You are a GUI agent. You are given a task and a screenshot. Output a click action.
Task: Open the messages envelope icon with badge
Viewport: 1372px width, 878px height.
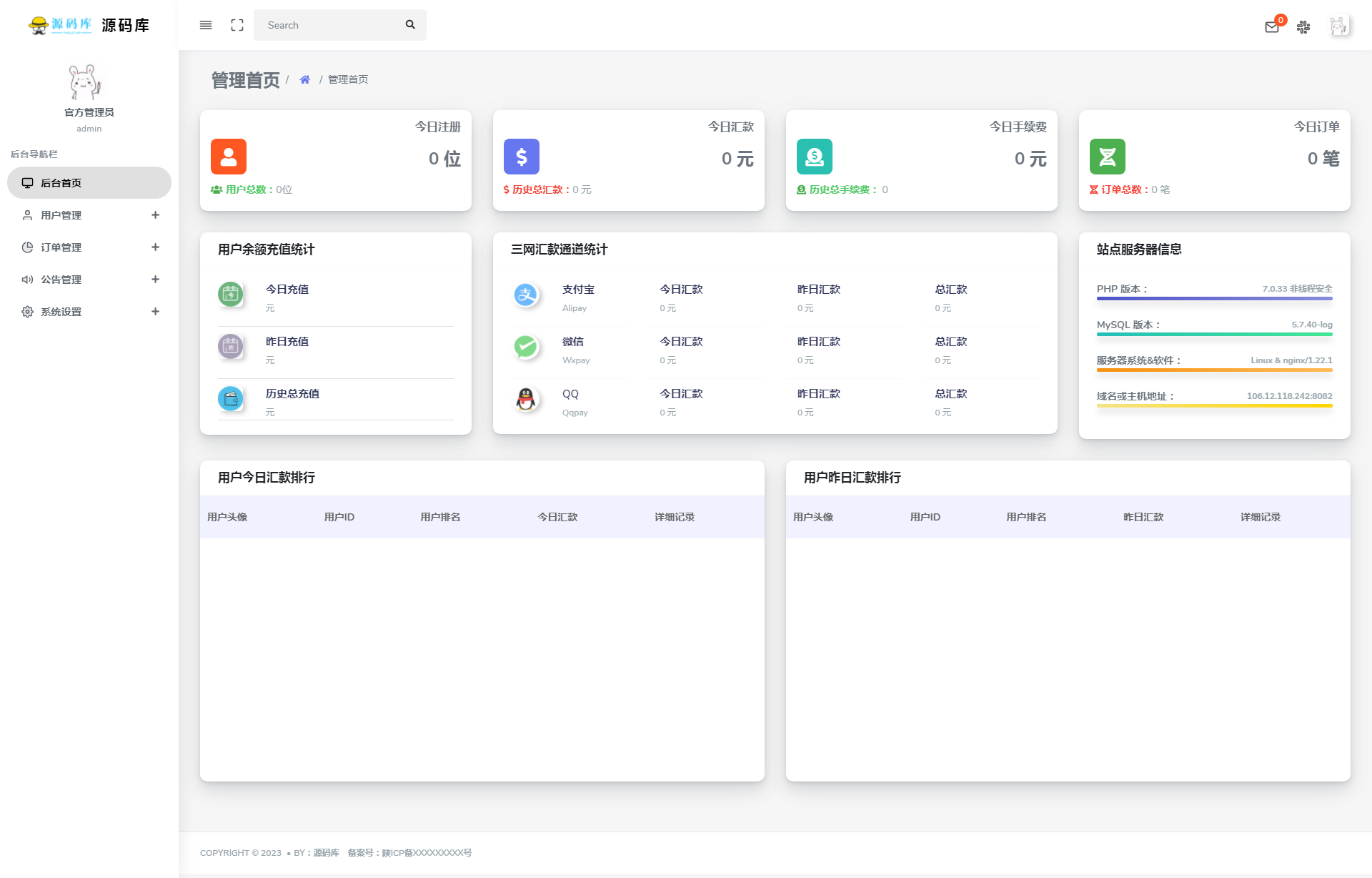coord(1273,27)
